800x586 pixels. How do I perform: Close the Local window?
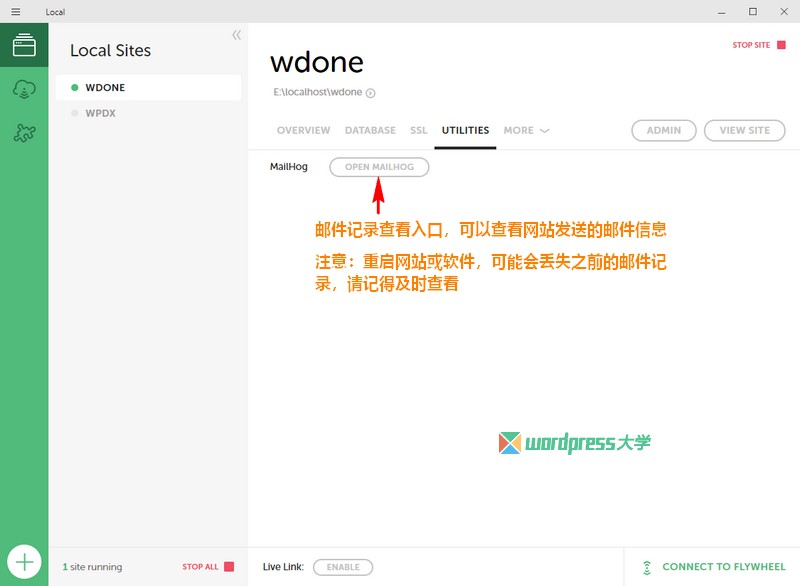(784, 12)
